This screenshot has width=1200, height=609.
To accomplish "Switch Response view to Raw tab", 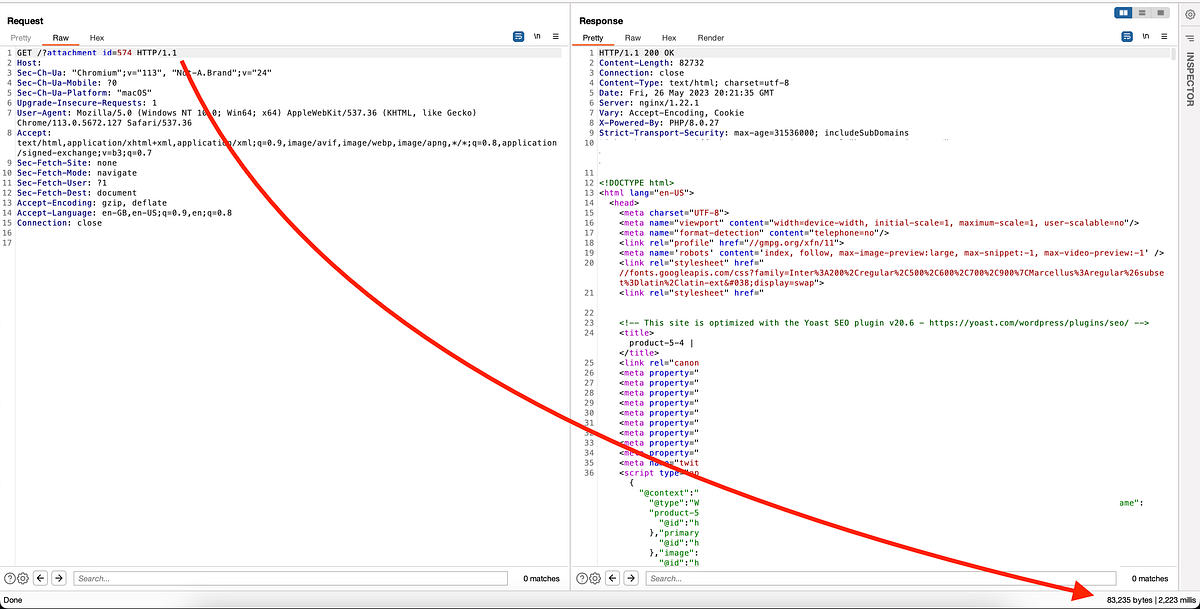I will [633, 38].
